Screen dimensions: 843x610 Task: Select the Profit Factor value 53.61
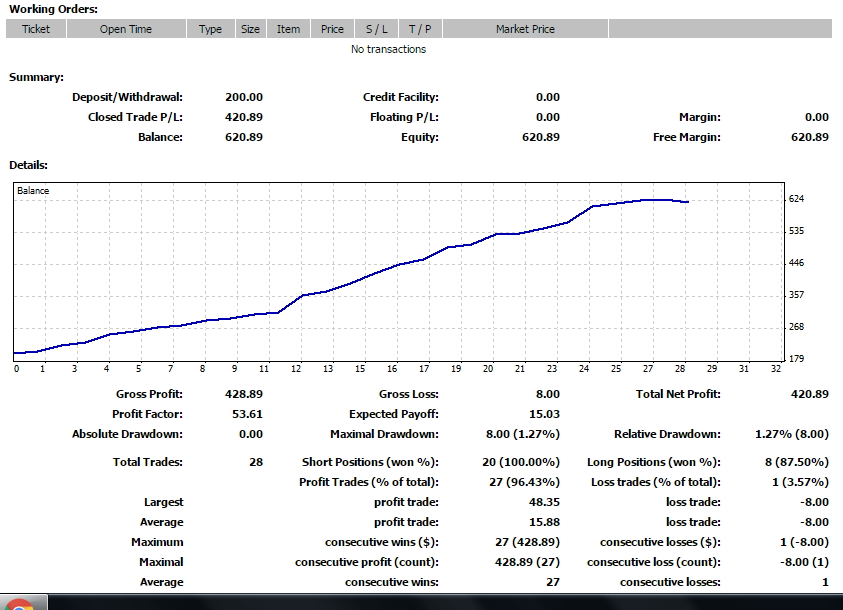coord(244,414)
